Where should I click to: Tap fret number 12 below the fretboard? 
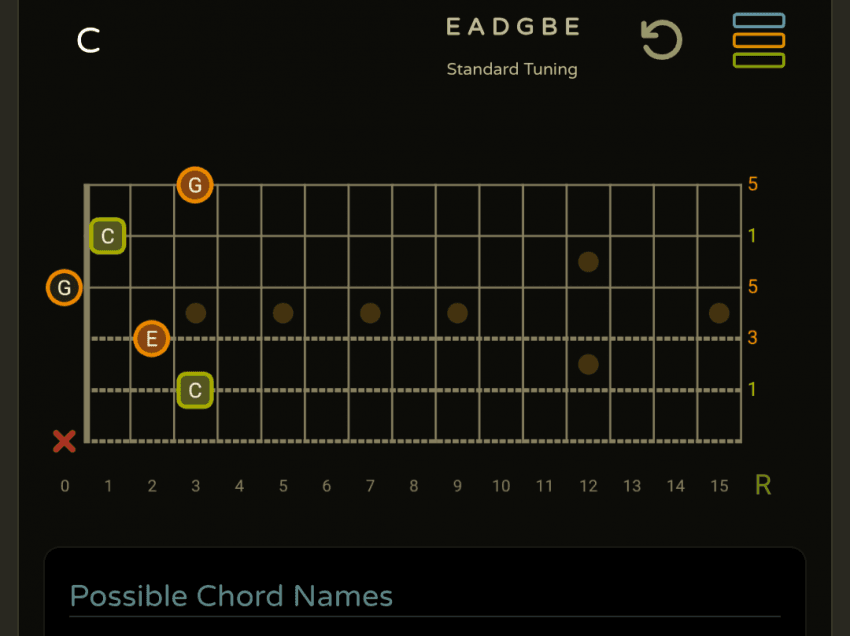pos(588,487)
